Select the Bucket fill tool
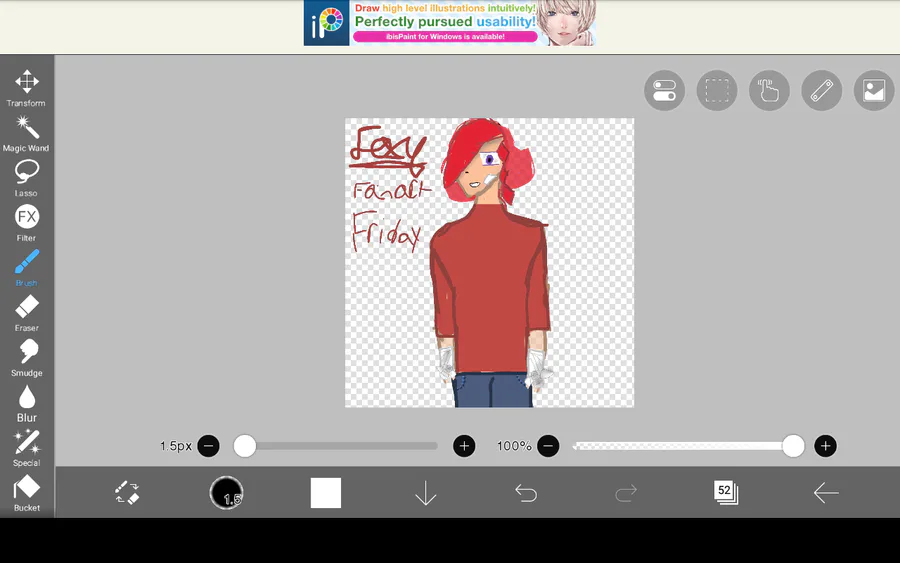 click(26, 493)
